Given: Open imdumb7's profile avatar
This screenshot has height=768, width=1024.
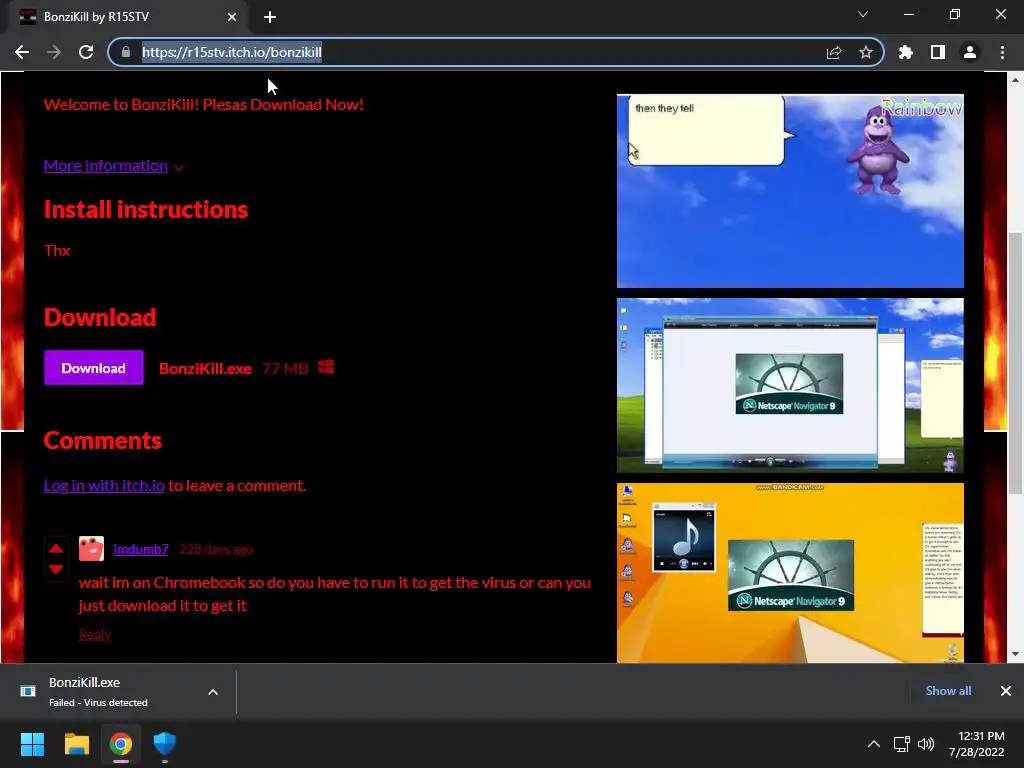Looking at the screenshot, I should 91,549.
